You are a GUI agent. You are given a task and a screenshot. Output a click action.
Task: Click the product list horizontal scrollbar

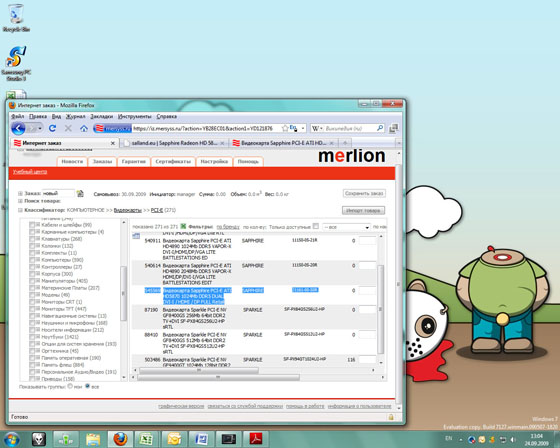[199, 370]
